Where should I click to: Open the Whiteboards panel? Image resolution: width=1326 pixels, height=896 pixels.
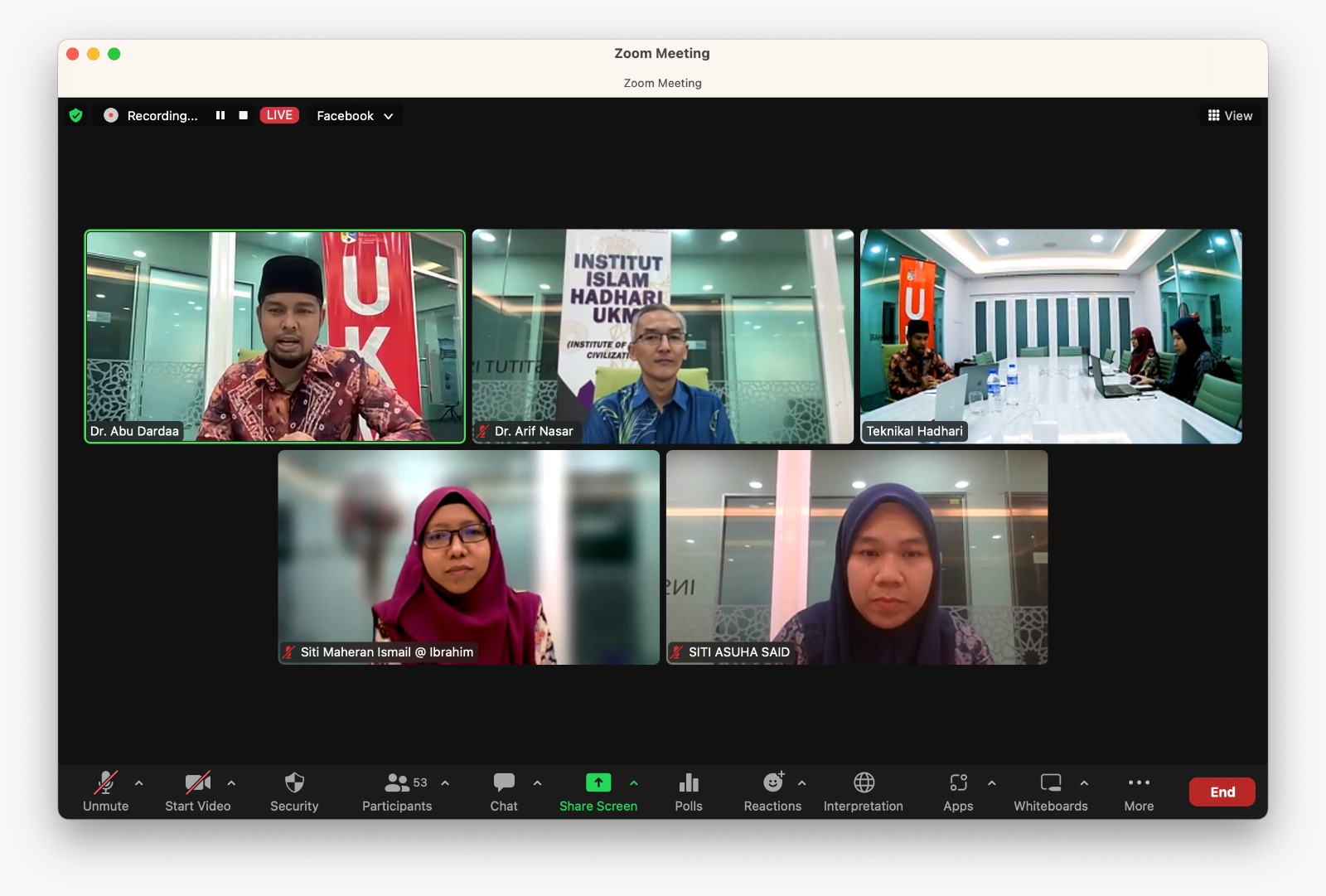(1050, 792)
